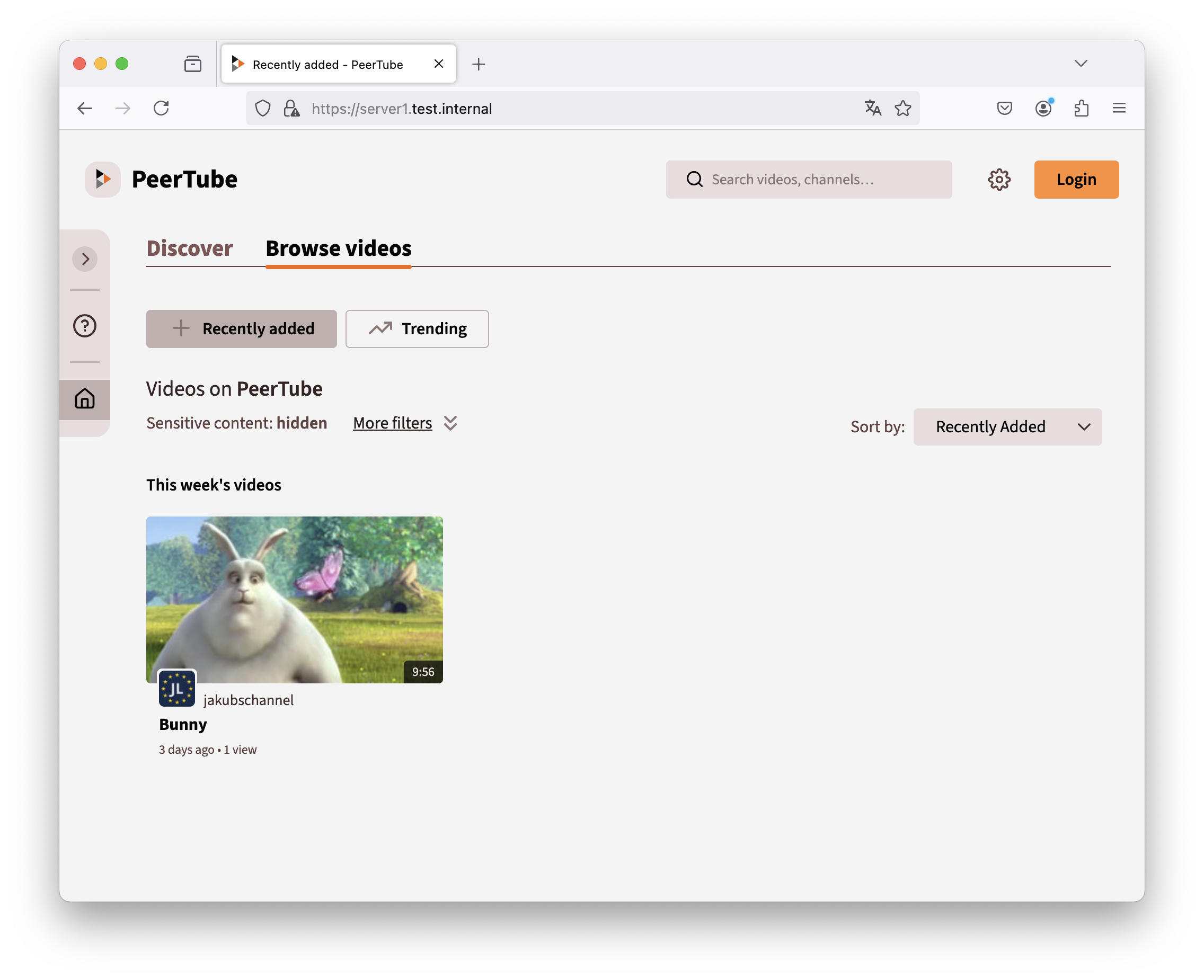Click the orange Login button
1204x980 pixels.
click(x=1076, y=180)
